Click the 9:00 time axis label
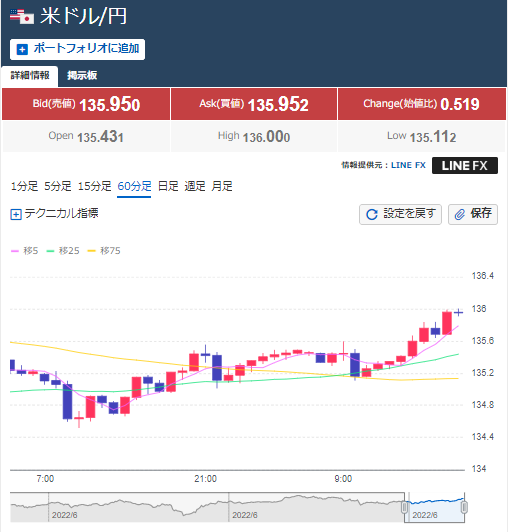508x532 pixels. pos(343,479)
